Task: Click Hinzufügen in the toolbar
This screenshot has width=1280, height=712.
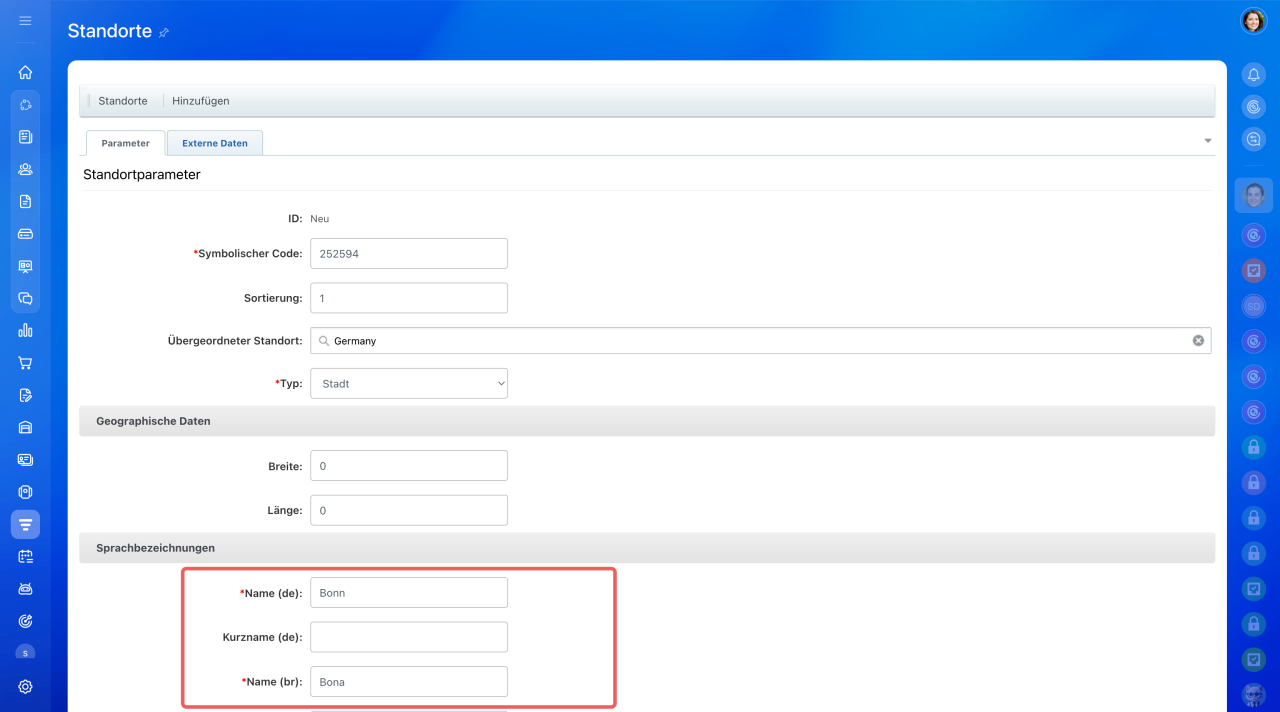Action: tap(201, 101)
